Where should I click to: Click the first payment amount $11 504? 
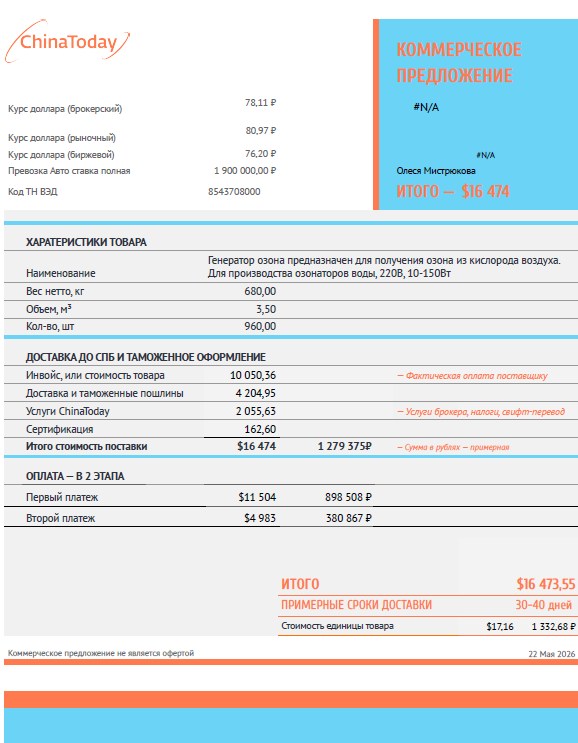(x=257, y=497)
